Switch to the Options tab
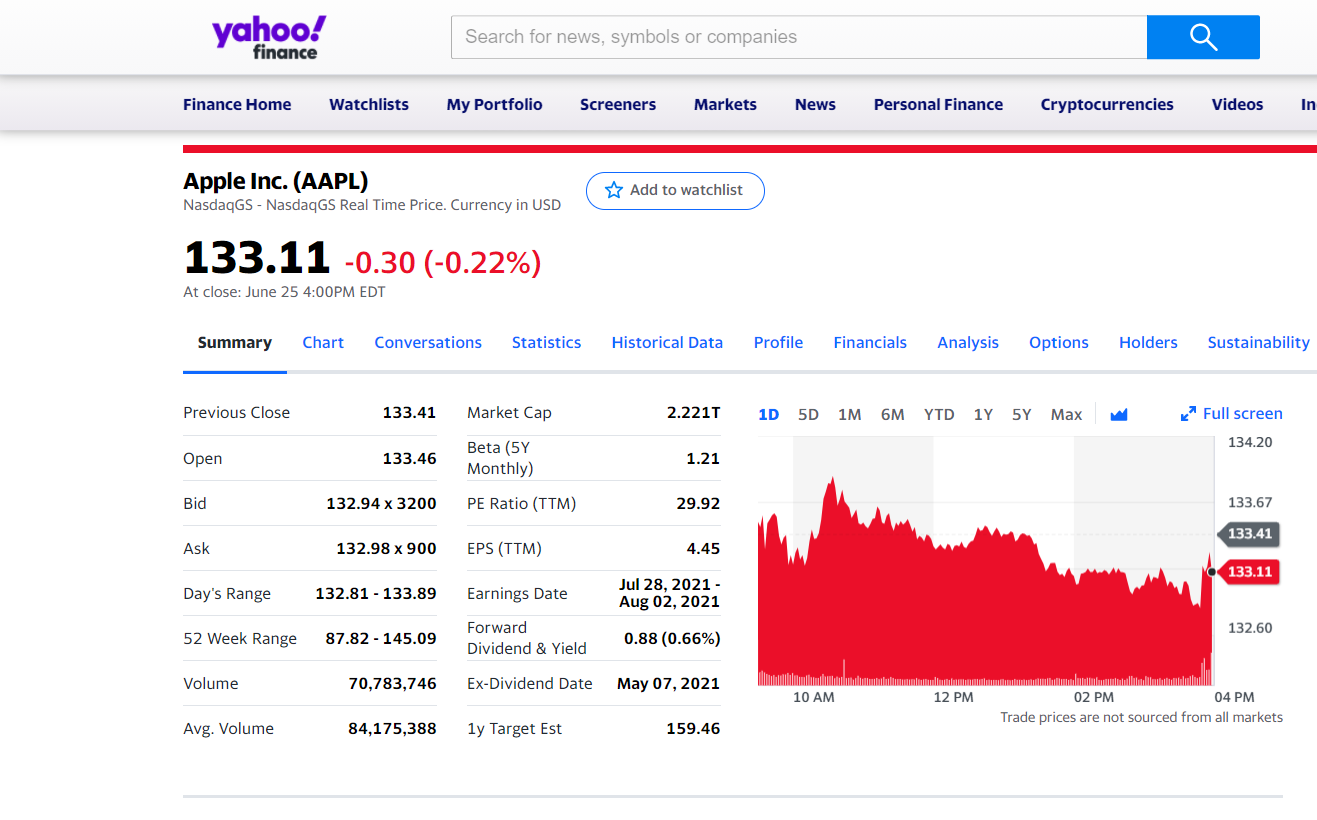 click(1059, 342)
